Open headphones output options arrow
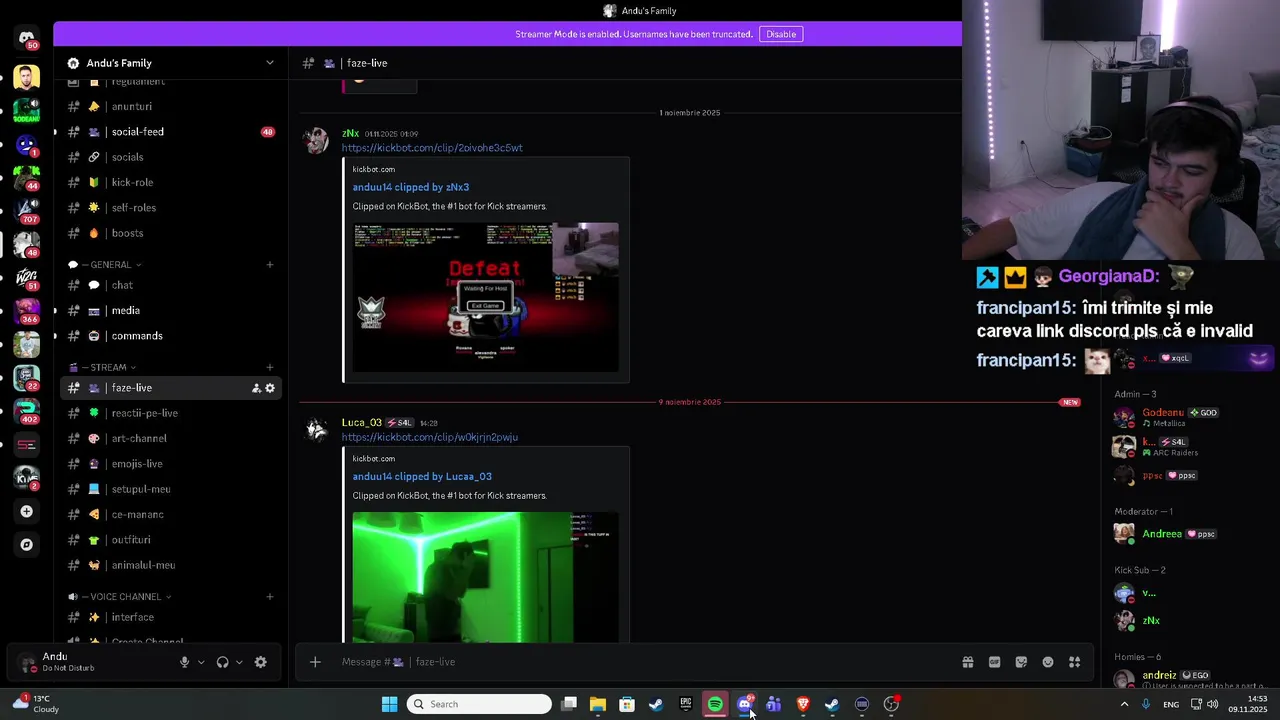The image size is (1280, 720). 239,662
